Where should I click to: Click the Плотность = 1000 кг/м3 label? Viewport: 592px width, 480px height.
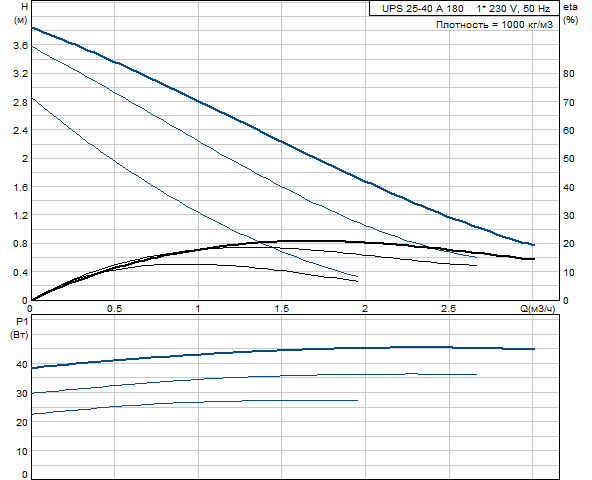point(495,25)
